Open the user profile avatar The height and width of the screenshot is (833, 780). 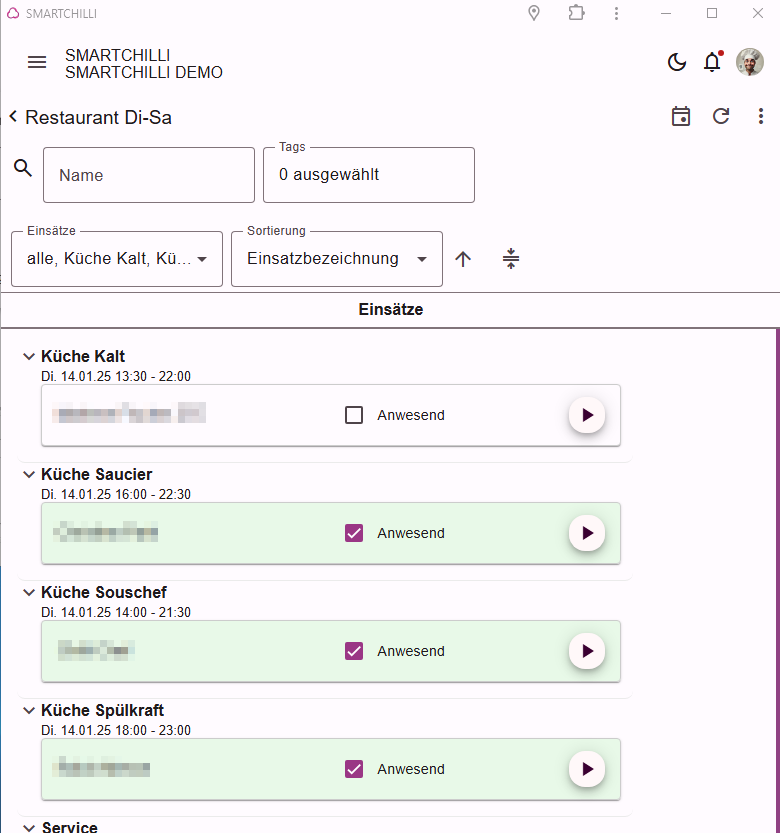pos(750,62)
